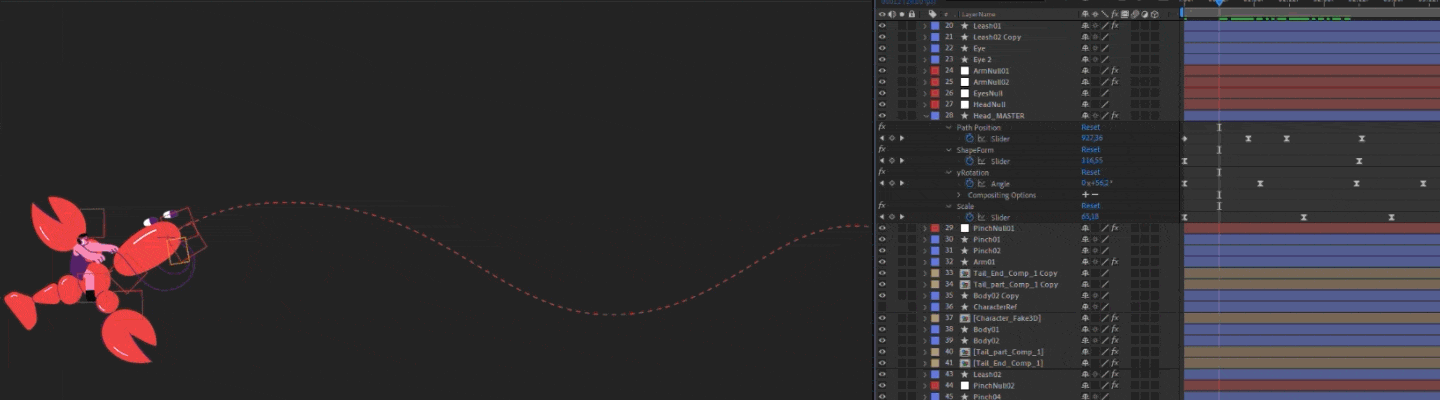Viewport: 1440px width, 400px height.
Task: Toggle eye icon for HeadNull layer
Action: point(882,104)
